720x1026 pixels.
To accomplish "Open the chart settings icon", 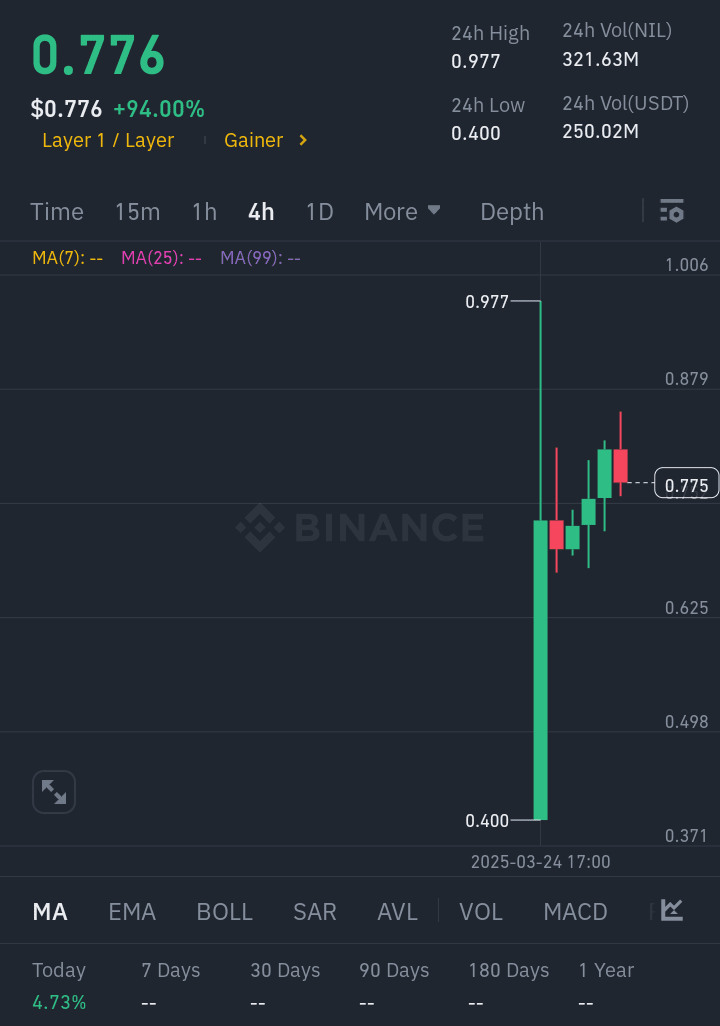I will click(x=671, y=211).
